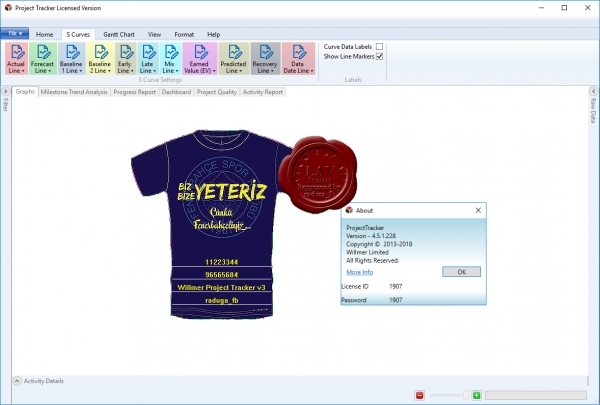This screenshot has width=600, height=405.
Task: Open the Project Quality tab
Action: (x=217, y=92)
